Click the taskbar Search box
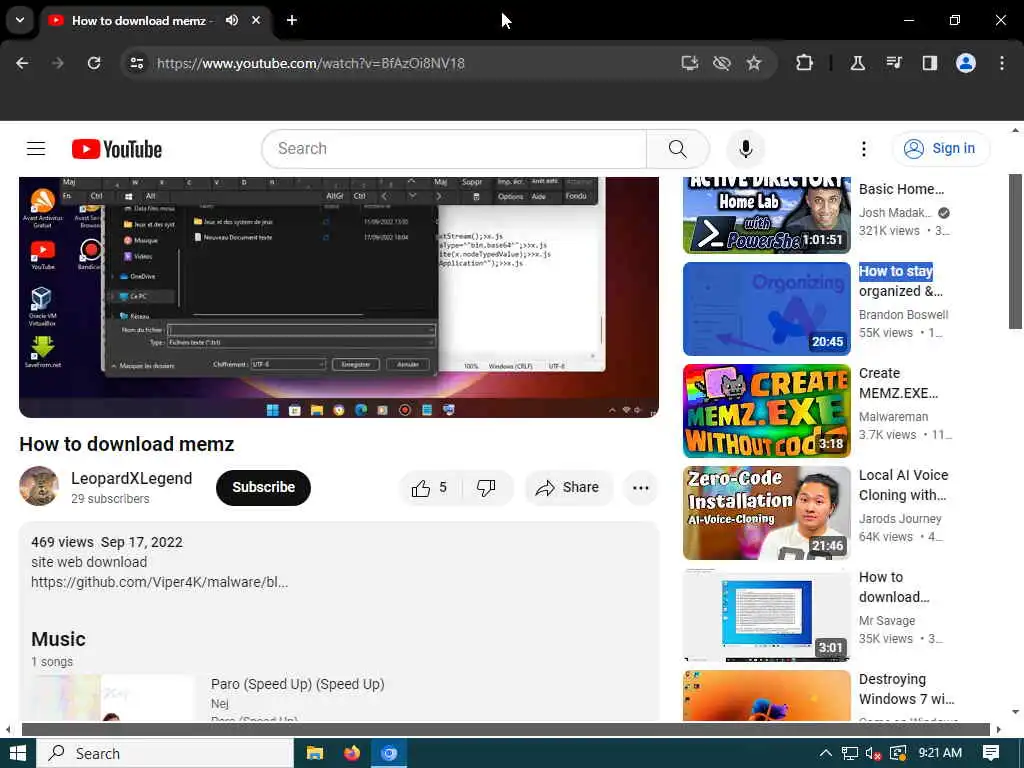Screen dimensions: 1024x768 pos(165,754)
